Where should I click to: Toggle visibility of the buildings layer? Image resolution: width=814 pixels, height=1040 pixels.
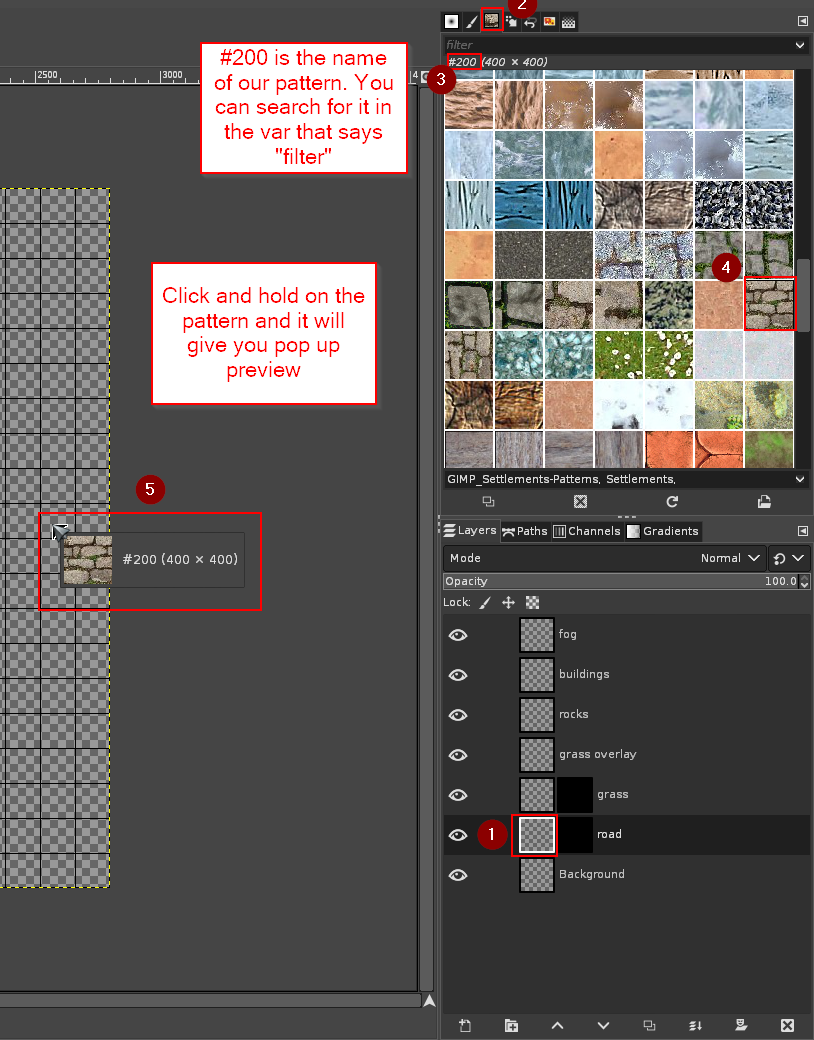tap(458, 675)
